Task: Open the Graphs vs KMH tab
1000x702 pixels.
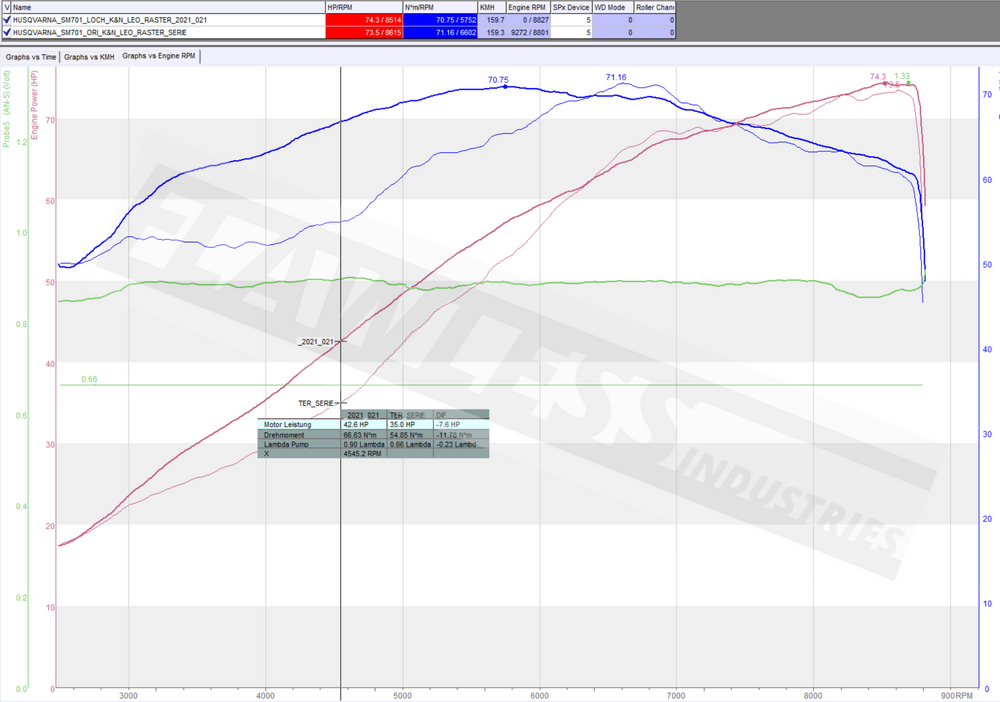Action: 89,57
